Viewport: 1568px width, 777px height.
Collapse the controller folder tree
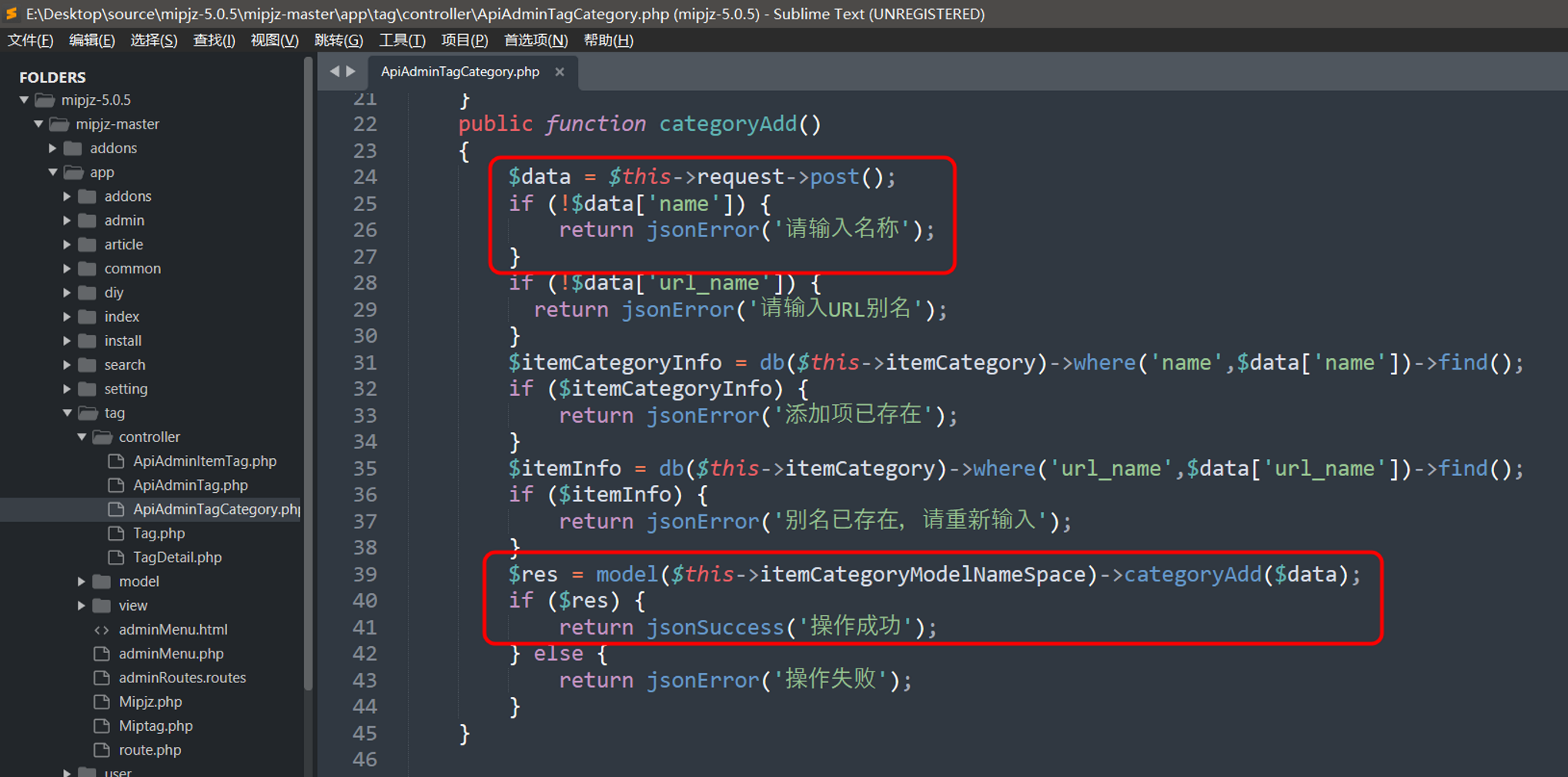pyautogui.click(x=81, y=437)
